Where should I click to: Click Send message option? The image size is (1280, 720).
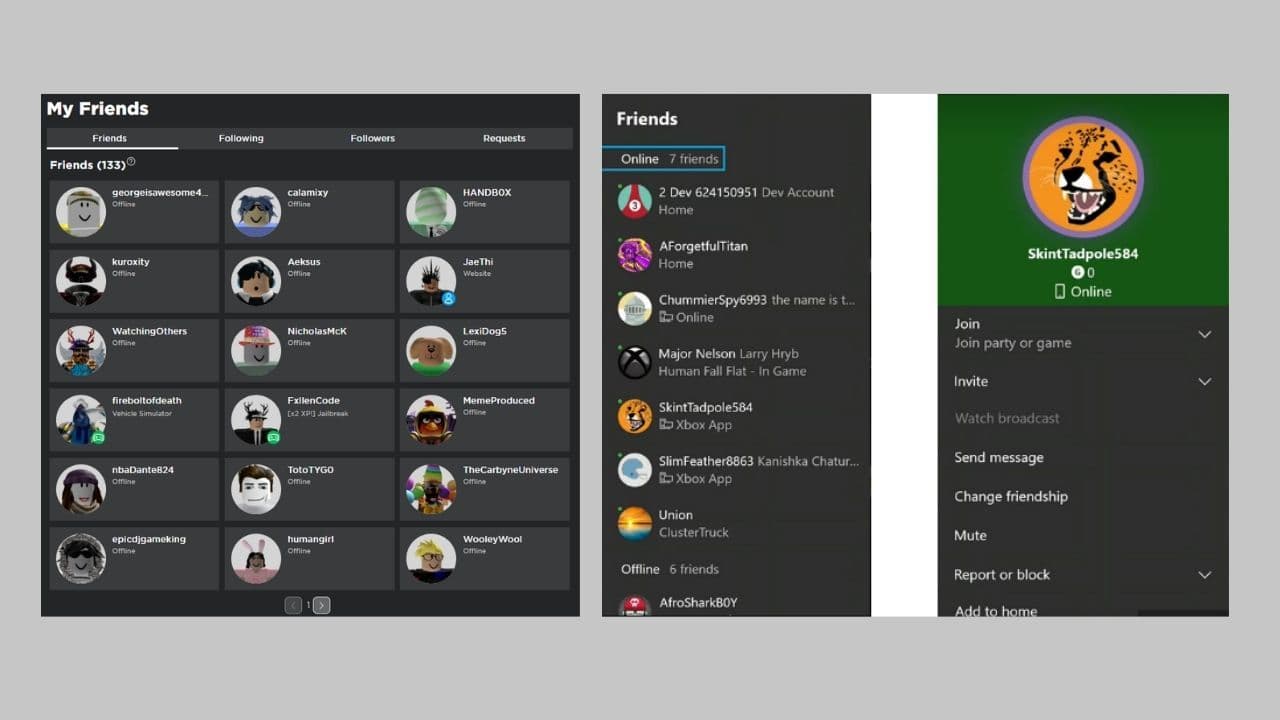coord(998,457)
